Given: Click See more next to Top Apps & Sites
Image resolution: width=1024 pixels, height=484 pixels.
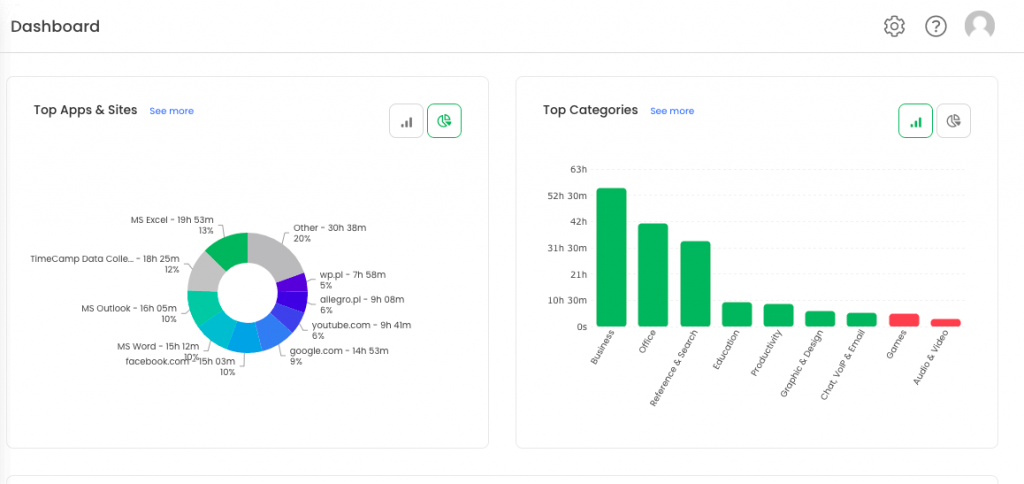Looking at the screenshot, I should click(x=172, y=111).
